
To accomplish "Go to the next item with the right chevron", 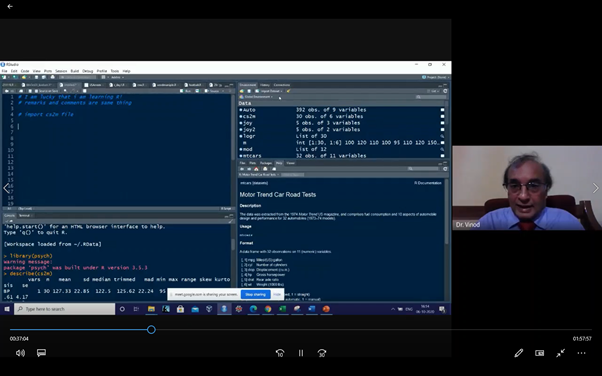I will click(595, 188).
